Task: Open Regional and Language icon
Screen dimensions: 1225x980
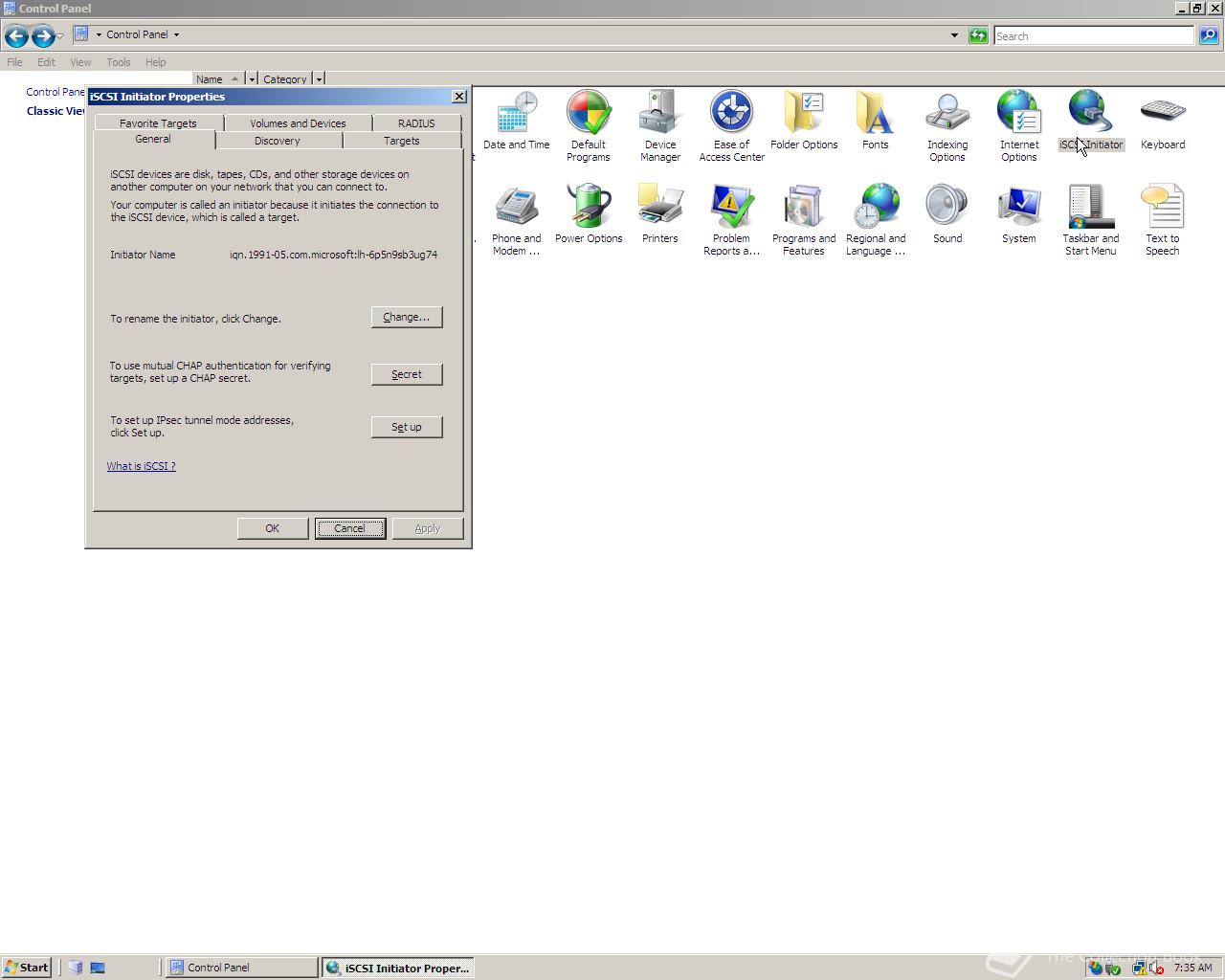Action: coord(876,220)
